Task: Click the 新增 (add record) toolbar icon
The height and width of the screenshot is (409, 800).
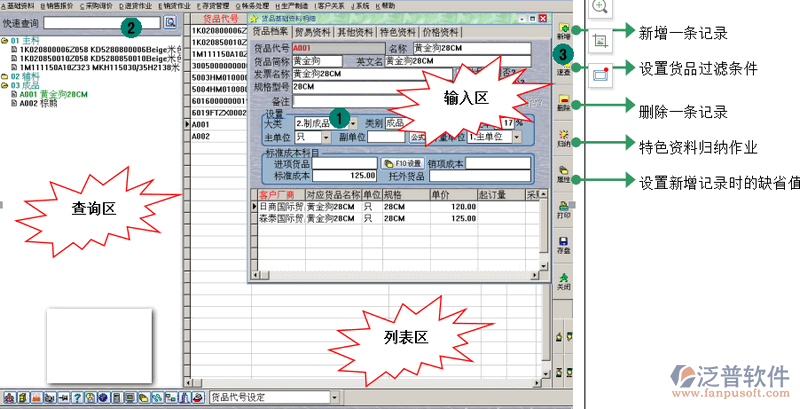Action: click(x=563, y=32)
